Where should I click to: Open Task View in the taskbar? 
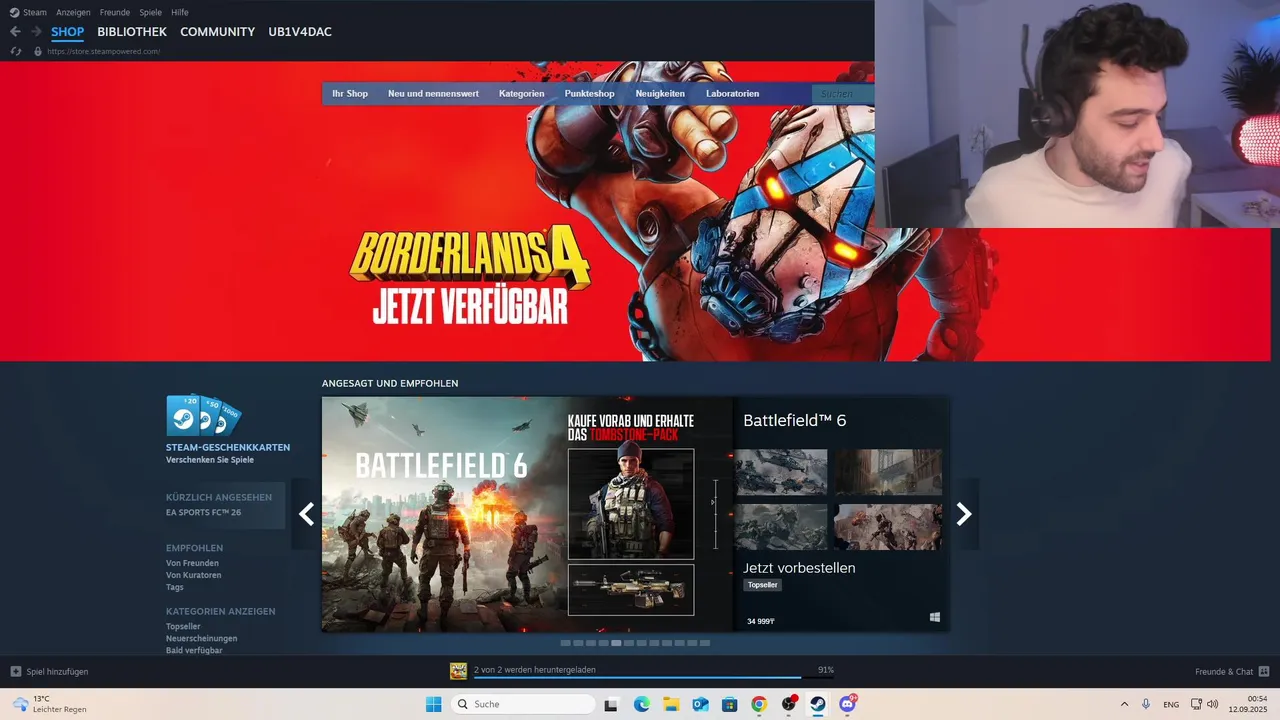click(611, 705)
